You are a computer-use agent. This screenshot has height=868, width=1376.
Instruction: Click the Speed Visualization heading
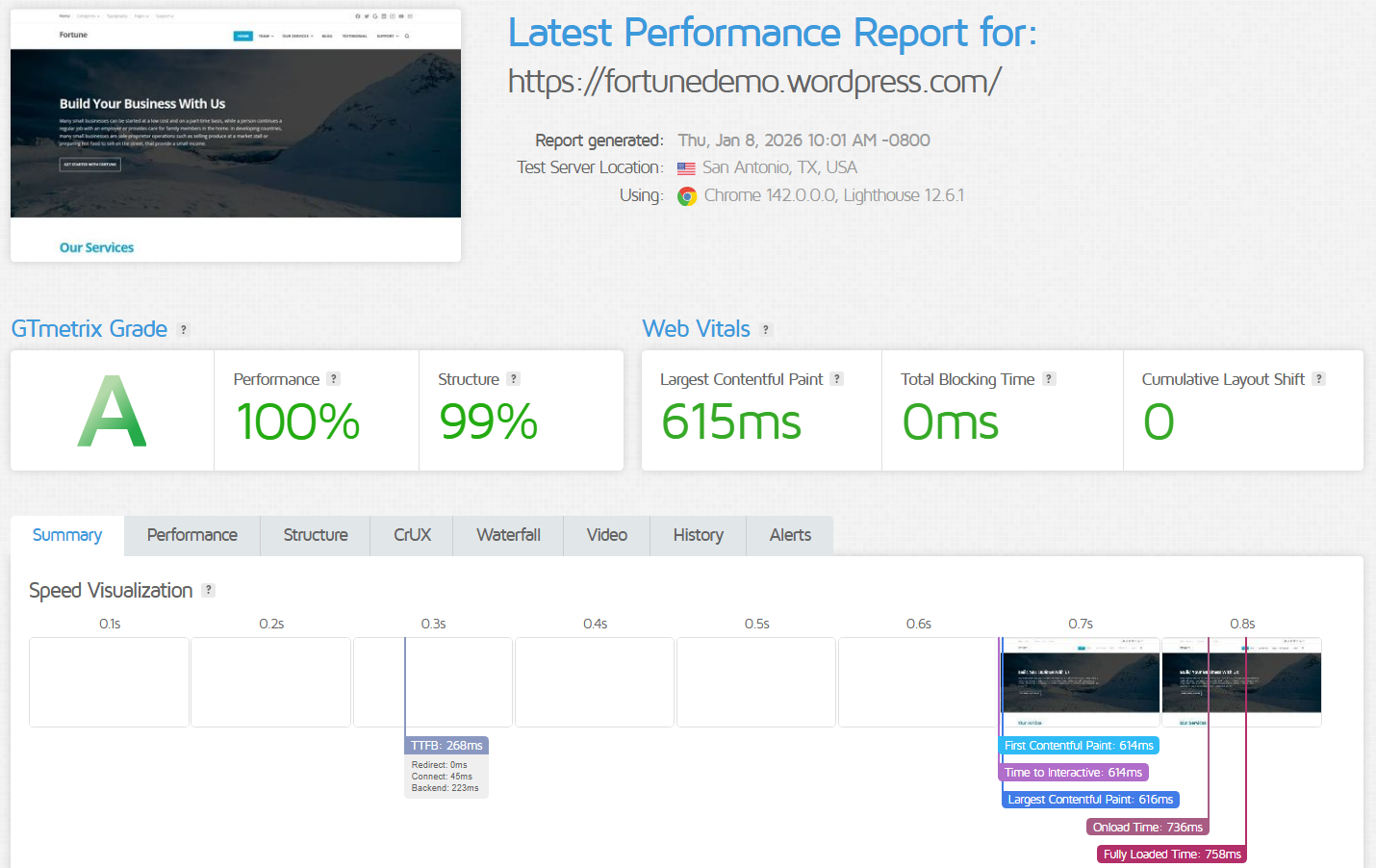click(x=111, y=591)
